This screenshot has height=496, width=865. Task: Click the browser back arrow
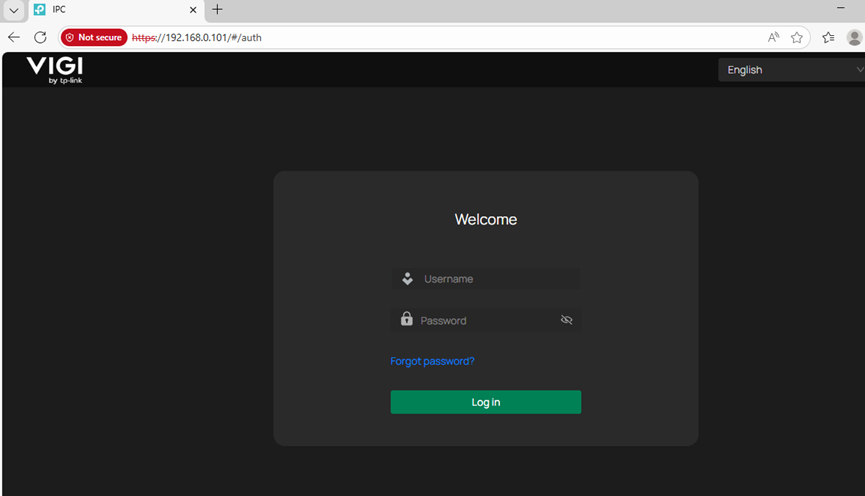point(14,38)
